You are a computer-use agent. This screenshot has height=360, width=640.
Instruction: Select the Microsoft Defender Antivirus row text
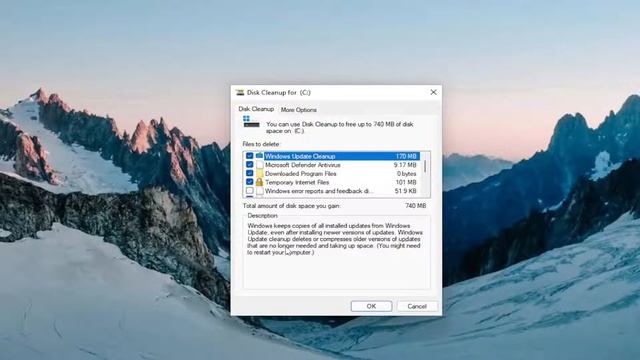pos(302,165)
